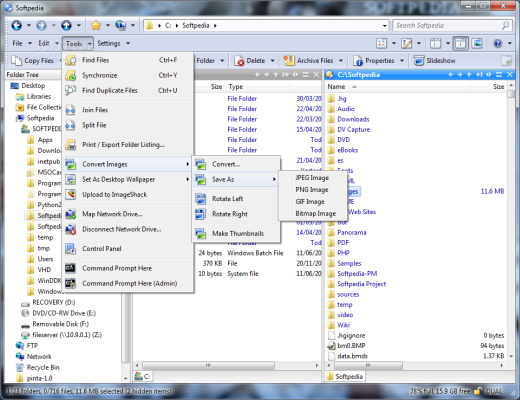Image resolution: width=520 pixels, height=400 pixels.
Task: Click Disconnect Network Drive entry
Action: 128,229
